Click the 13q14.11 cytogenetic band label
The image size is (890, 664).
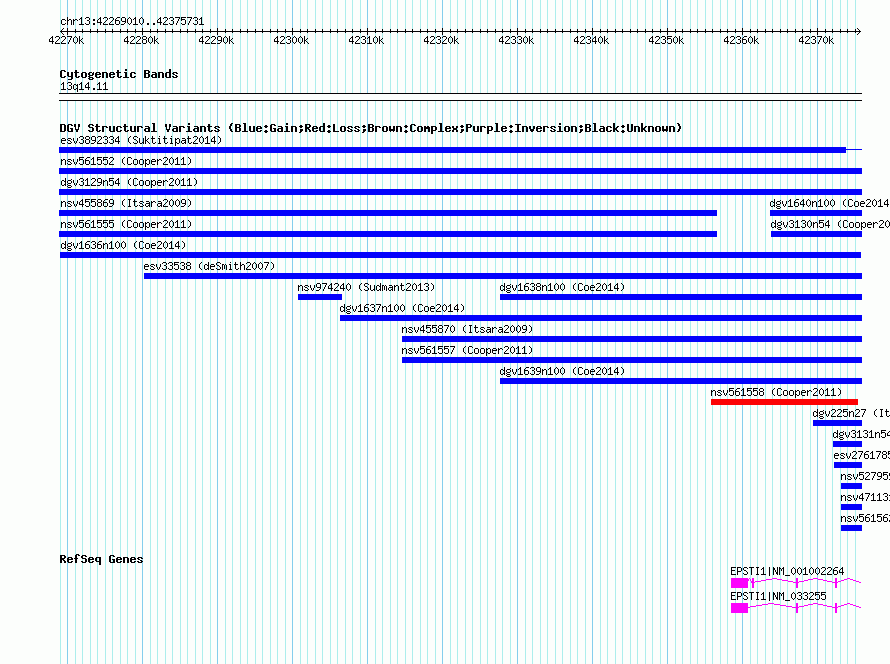[84, 86]
